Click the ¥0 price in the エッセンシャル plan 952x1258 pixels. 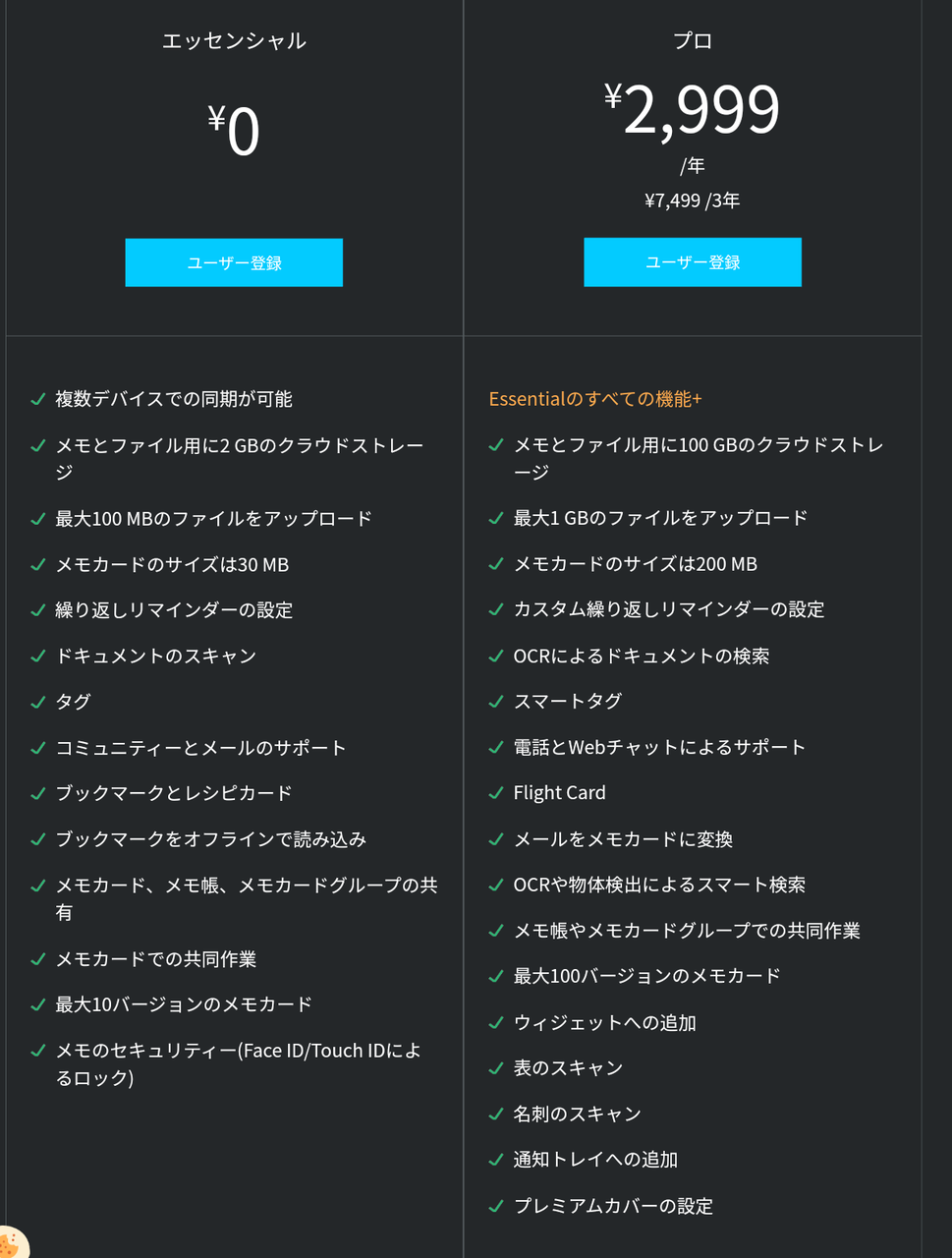coord(234,132)
